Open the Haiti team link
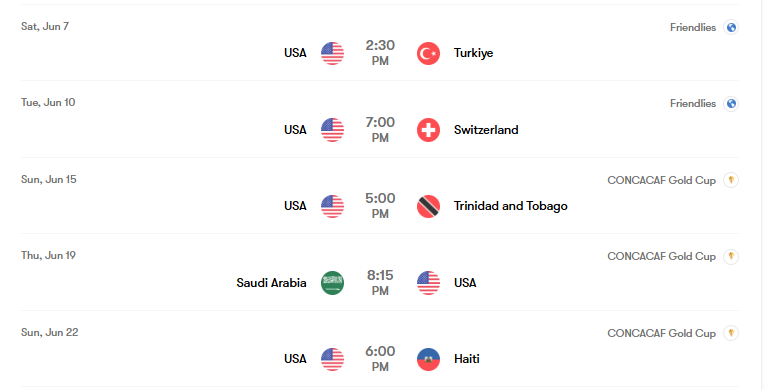764x390 pixels. point(466,359)
